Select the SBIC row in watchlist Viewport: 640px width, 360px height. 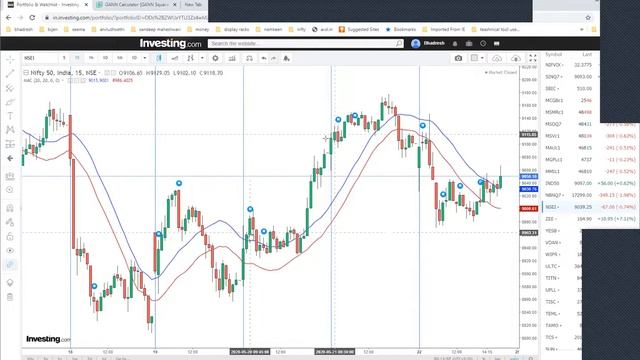coord(570,89)
